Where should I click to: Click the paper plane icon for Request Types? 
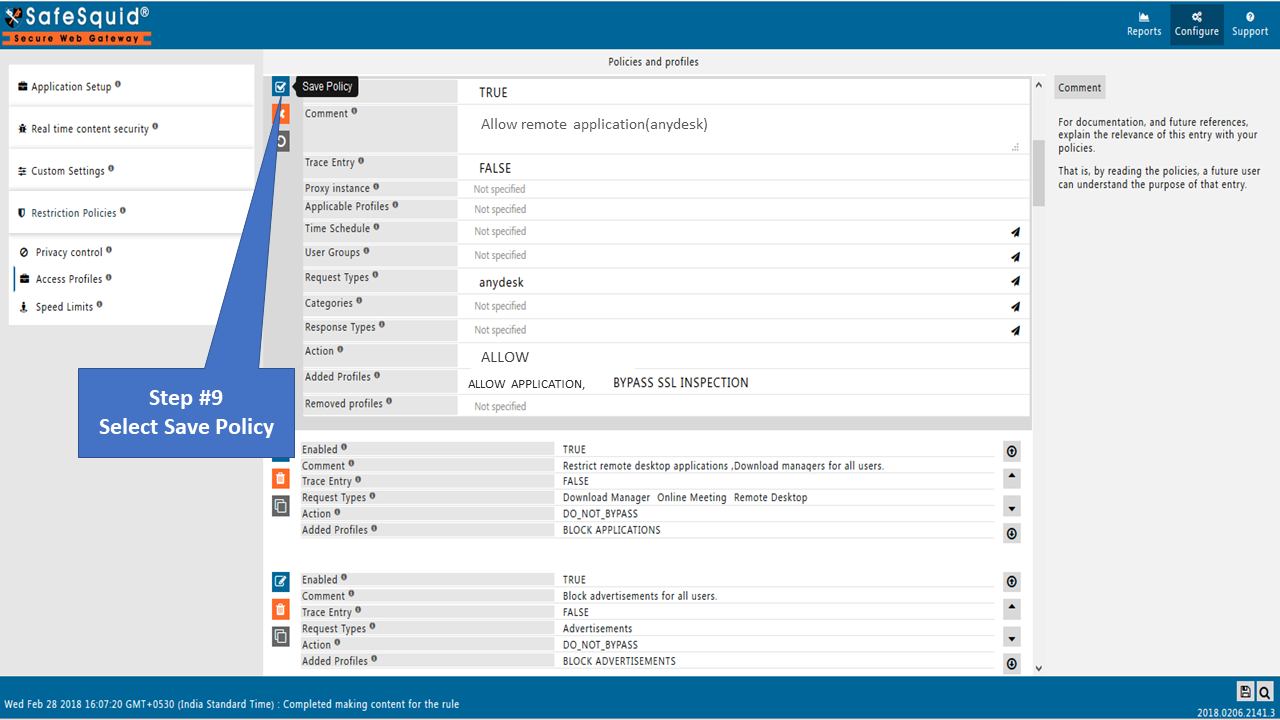[1015, 282]
